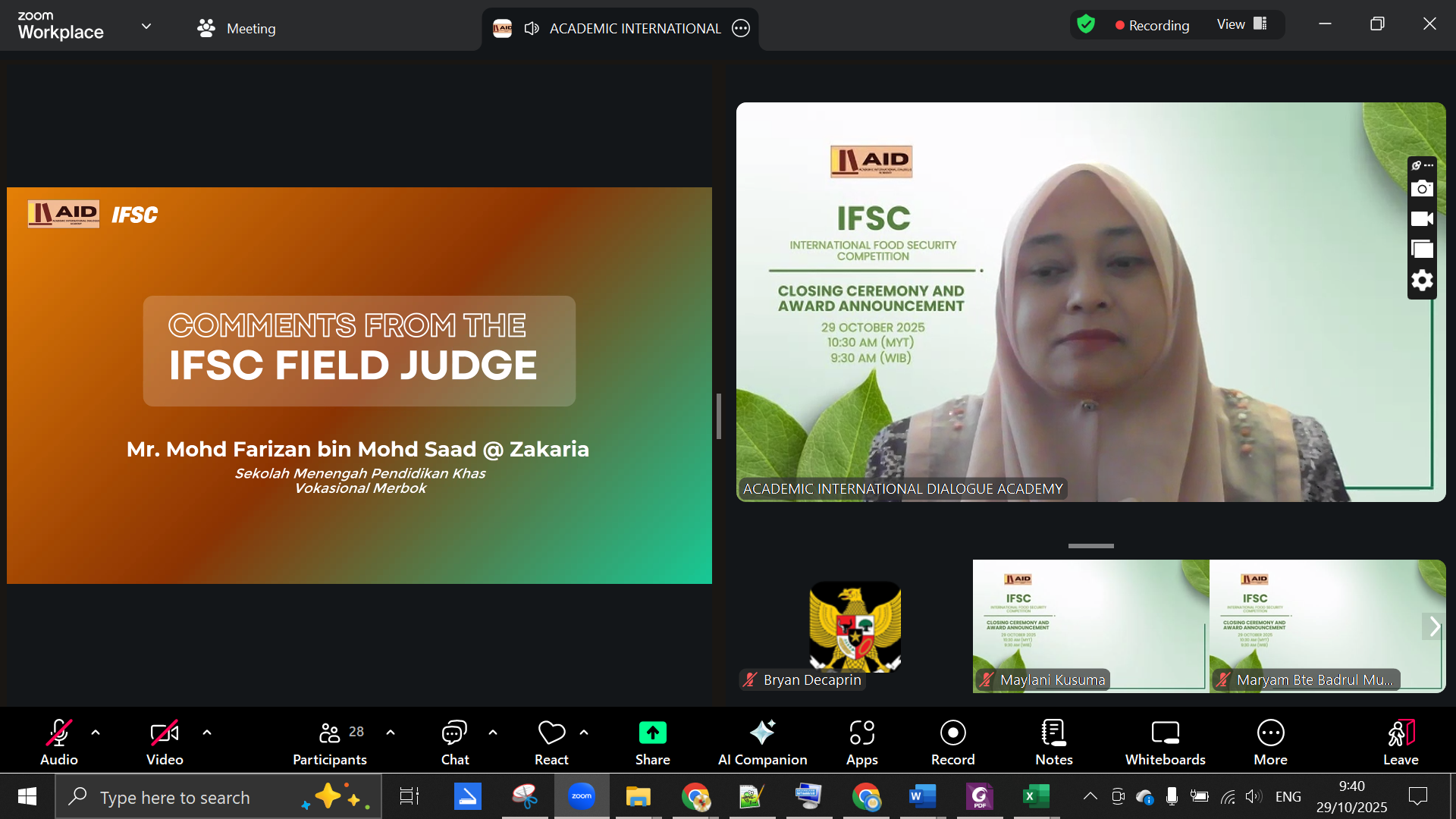Click the Leave meeting button
This screenshot has height=819, width=1456.
(x=1400, y=742)
